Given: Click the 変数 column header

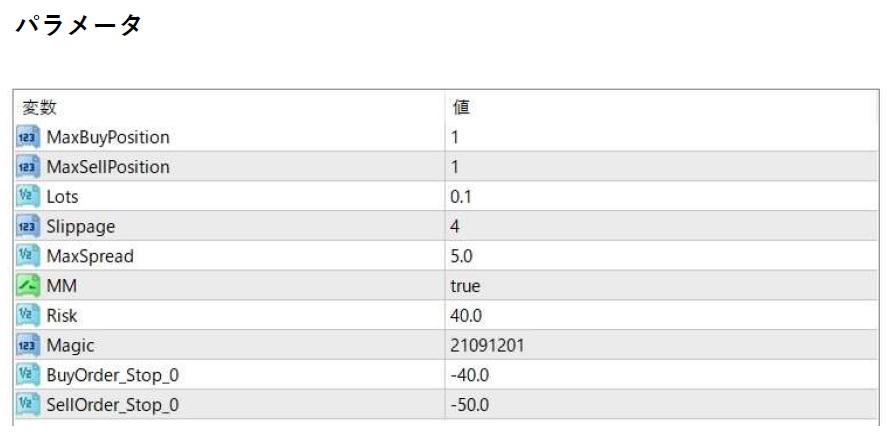Looking at the screenshot, I should click(x=40, y=107).
